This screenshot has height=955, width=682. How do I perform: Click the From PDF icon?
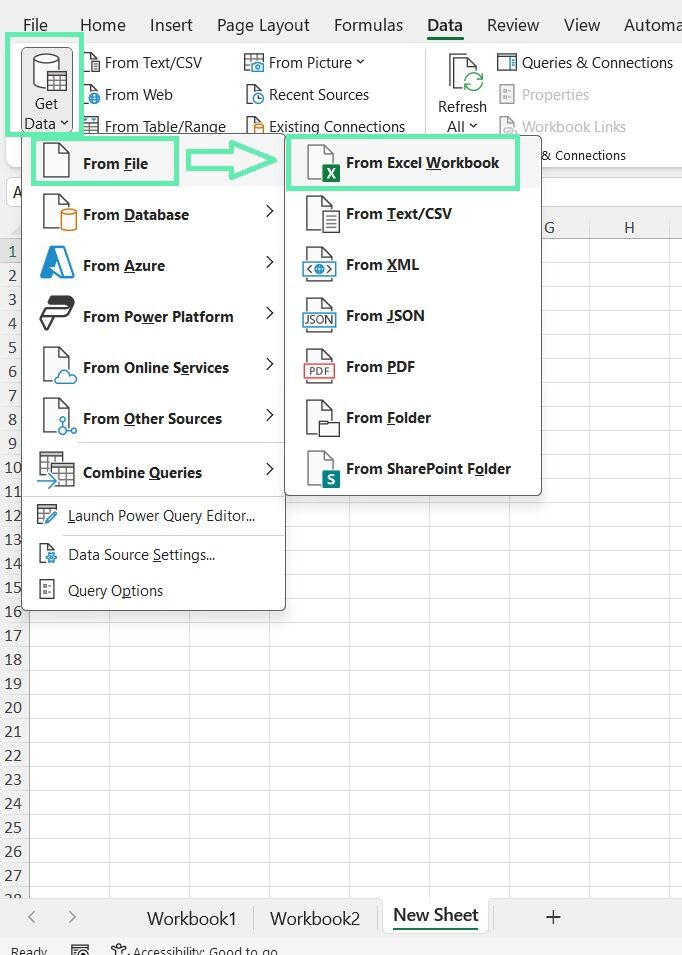319,366
